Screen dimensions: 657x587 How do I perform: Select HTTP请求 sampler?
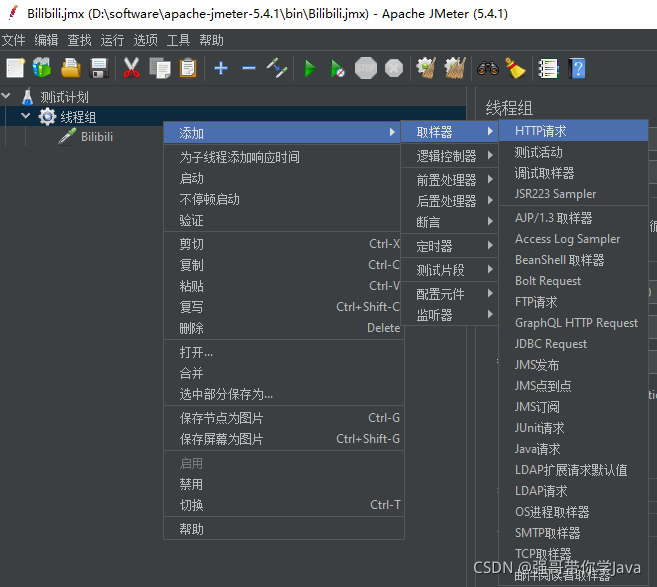tap(574, 131)
